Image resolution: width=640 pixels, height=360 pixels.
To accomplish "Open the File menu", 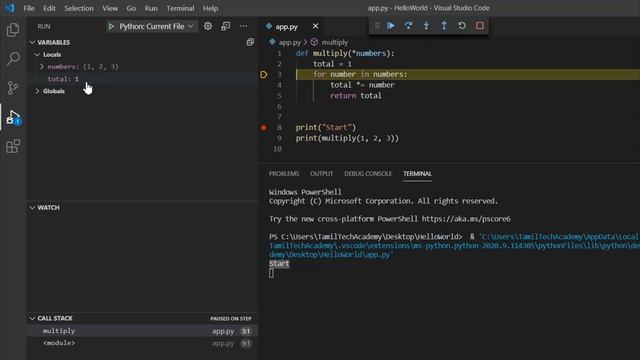I will click(x=29, y=8).
